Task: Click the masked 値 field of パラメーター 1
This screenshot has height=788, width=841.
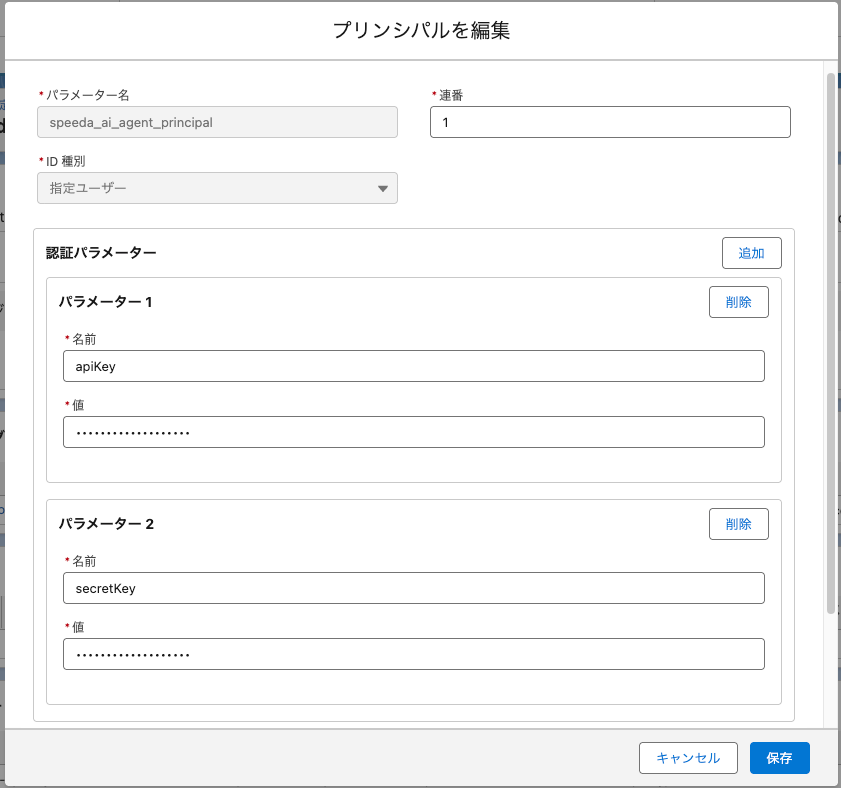Action: click(x=413, y=432)
